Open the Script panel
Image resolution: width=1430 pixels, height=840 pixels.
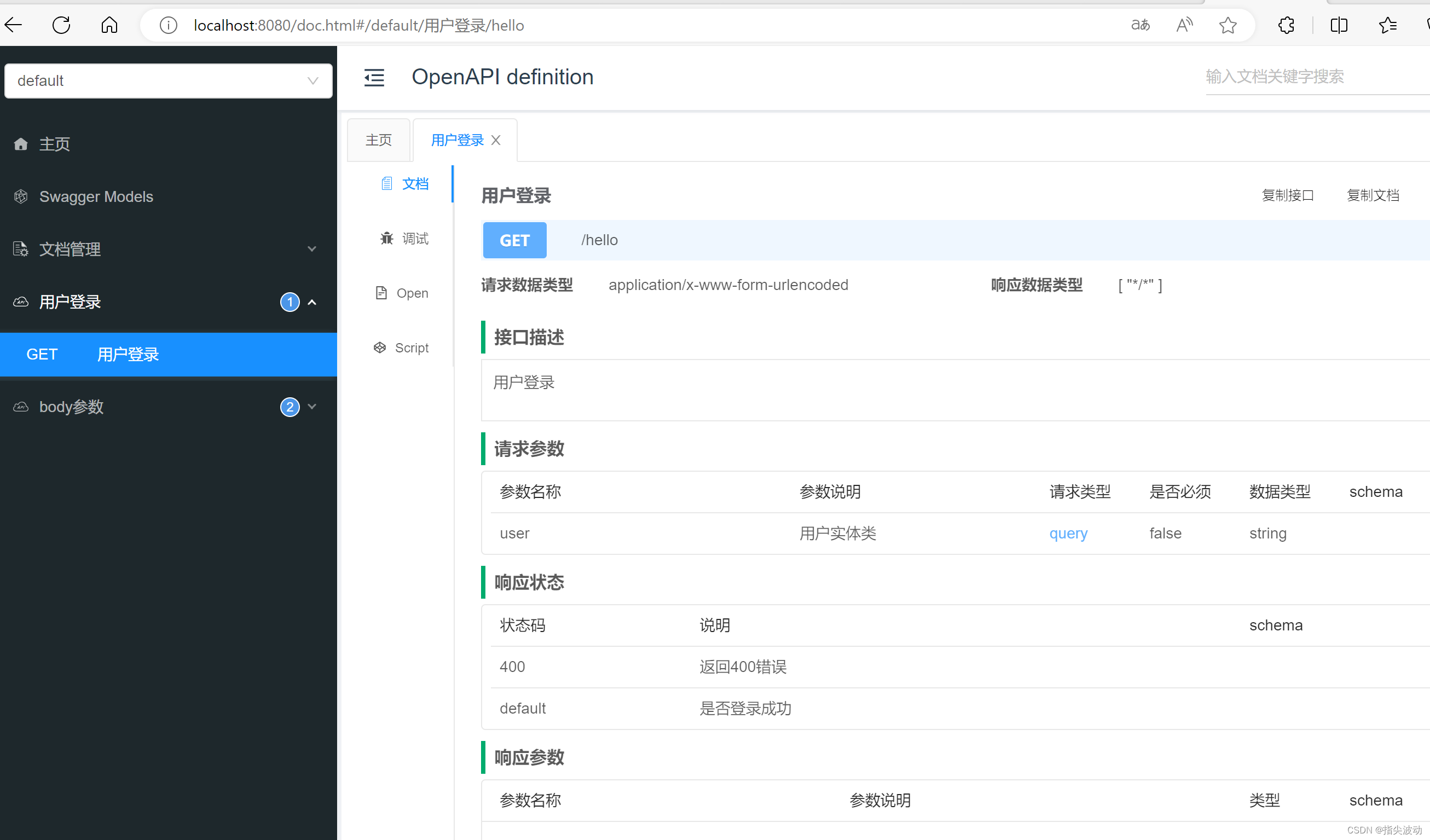point(401,347)
